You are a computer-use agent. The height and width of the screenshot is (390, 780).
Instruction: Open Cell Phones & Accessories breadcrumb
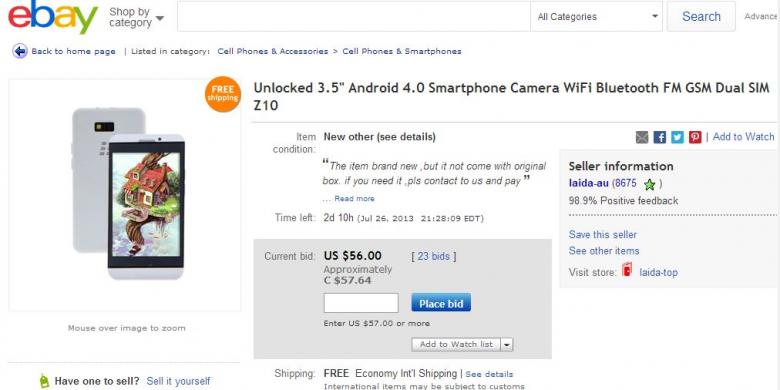[x=273, y=51]
